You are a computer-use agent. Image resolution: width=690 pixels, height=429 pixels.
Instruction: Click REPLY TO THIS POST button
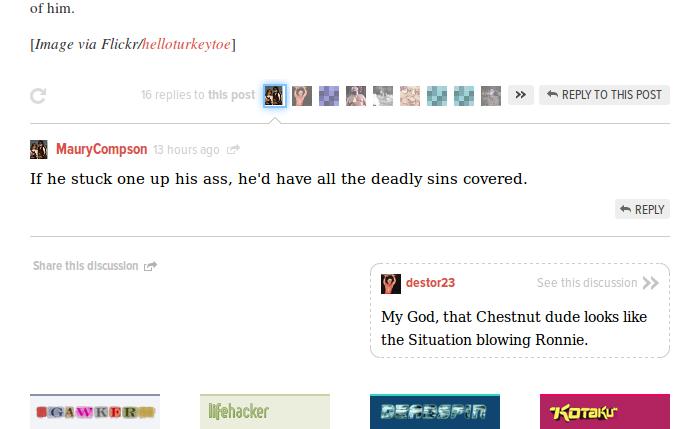point(604,95)
